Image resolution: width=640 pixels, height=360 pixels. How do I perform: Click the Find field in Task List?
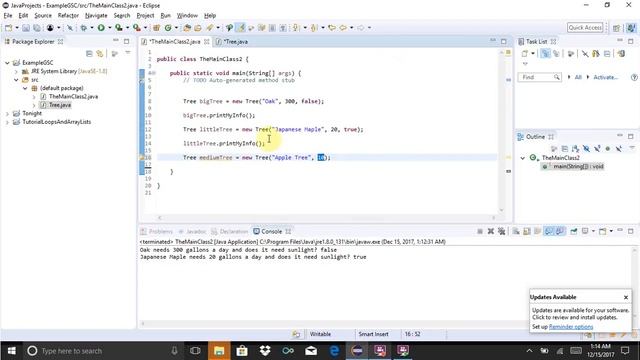click(x=539, y=77)
